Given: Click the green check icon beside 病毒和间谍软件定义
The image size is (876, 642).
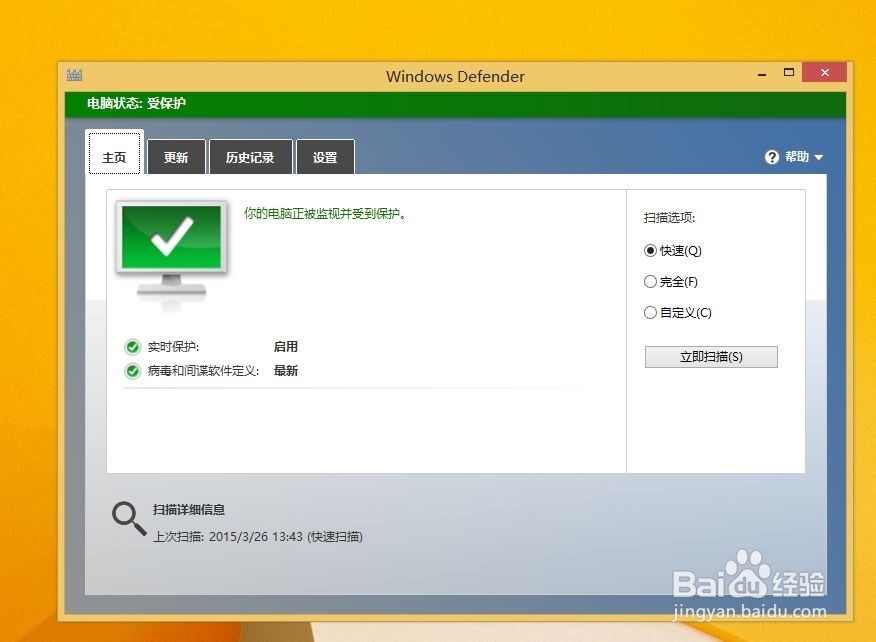Looking at the screenshot, I should click(x=132, y=371).
